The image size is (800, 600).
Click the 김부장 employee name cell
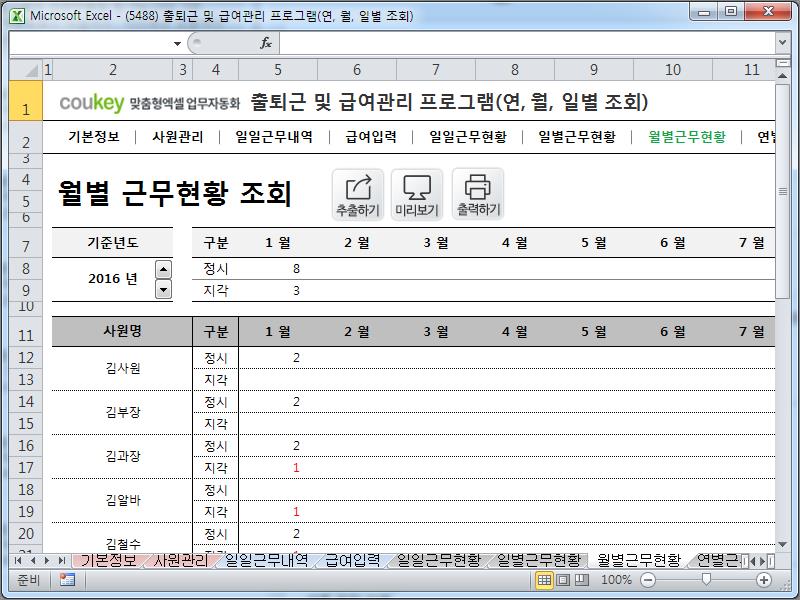(x=122, y=412)
